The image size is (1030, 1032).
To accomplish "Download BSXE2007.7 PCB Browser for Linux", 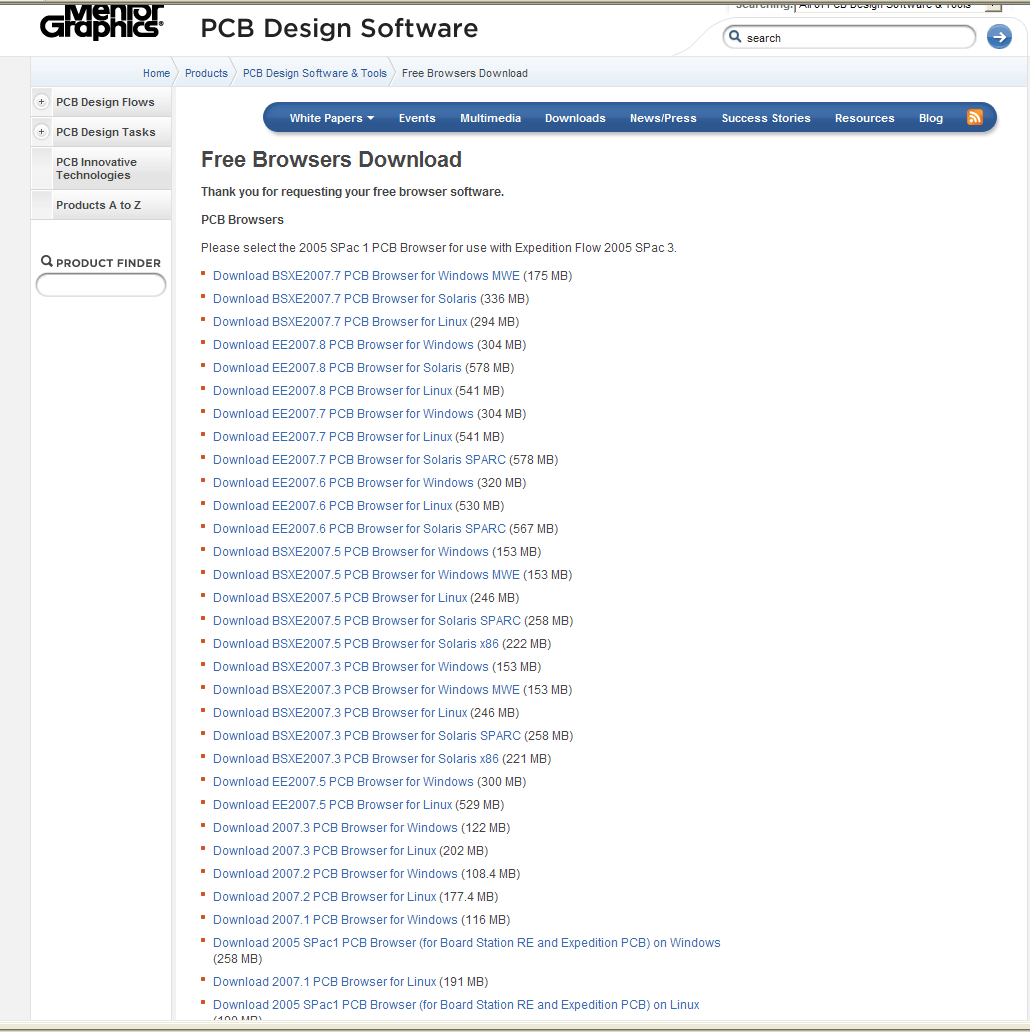I will click(340, 322).
